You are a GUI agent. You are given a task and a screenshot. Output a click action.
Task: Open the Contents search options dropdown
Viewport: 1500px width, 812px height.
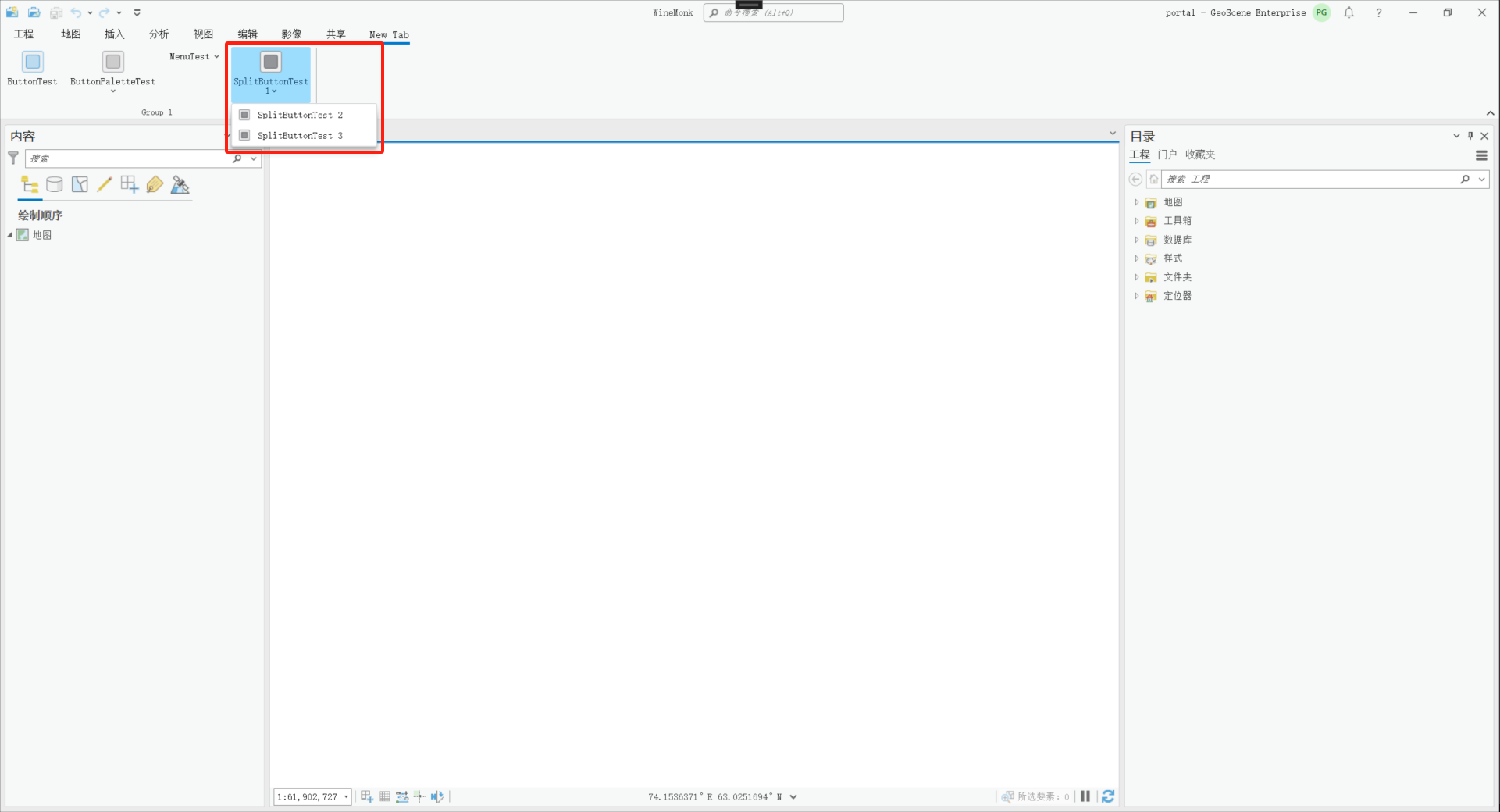[254, 158]
